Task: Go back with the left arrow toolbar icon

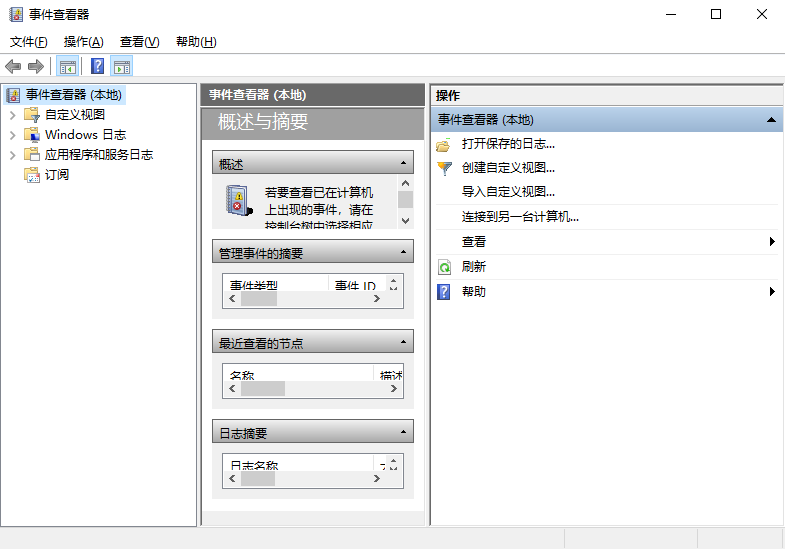Action: click(13, 67)
